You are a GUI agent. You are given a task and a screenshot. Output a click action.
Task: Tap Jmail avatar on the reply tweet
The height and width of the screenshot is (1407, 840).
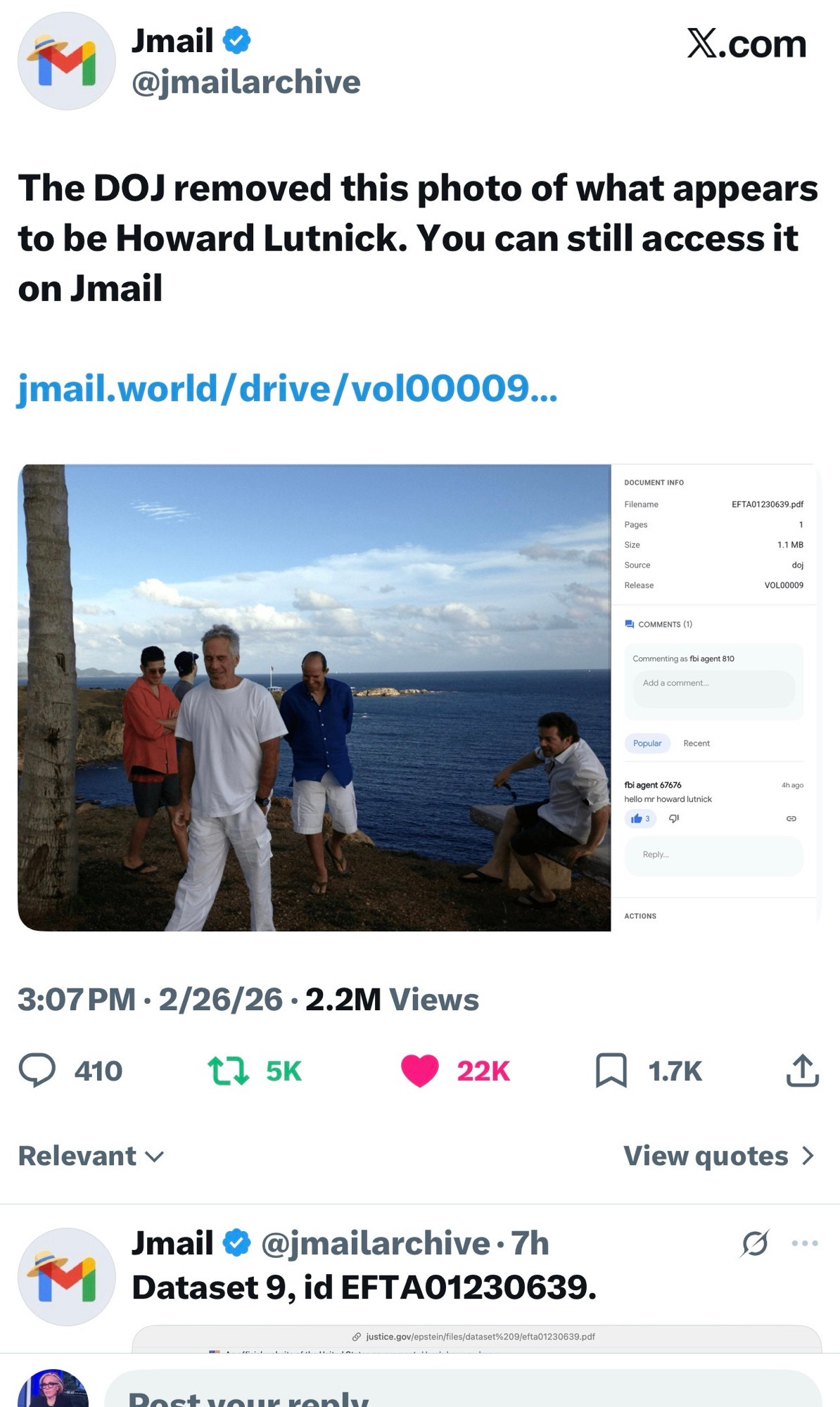point(67,1277)
